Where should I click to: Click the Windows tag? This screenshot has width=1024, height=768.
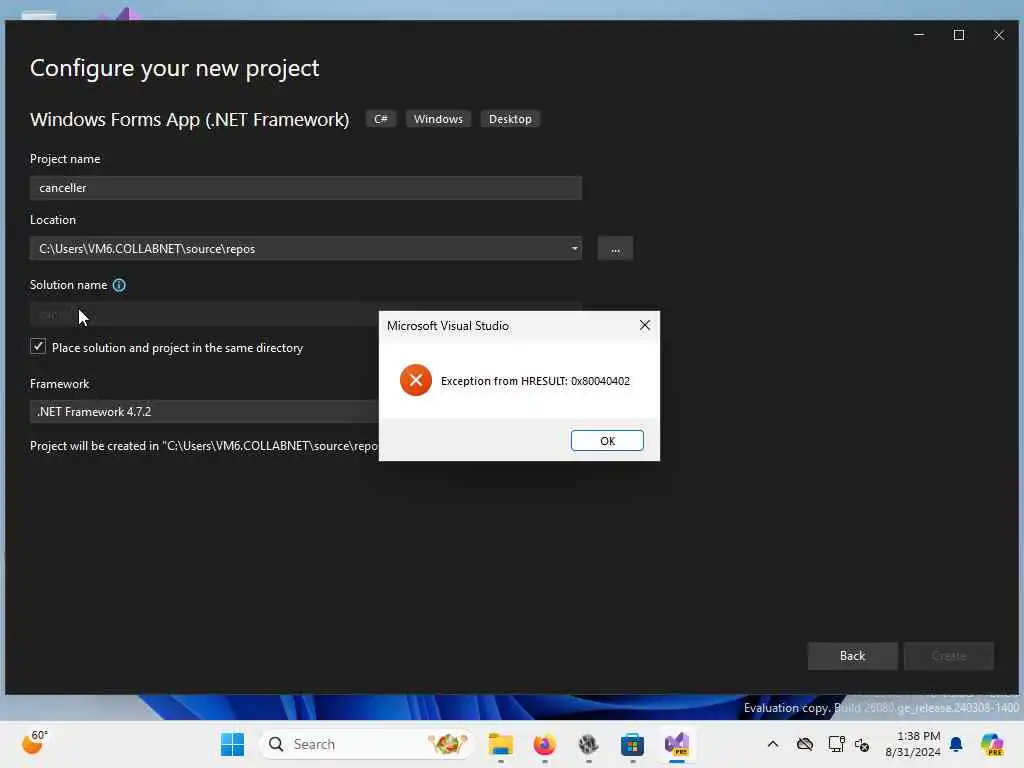[x=438, y=119]
